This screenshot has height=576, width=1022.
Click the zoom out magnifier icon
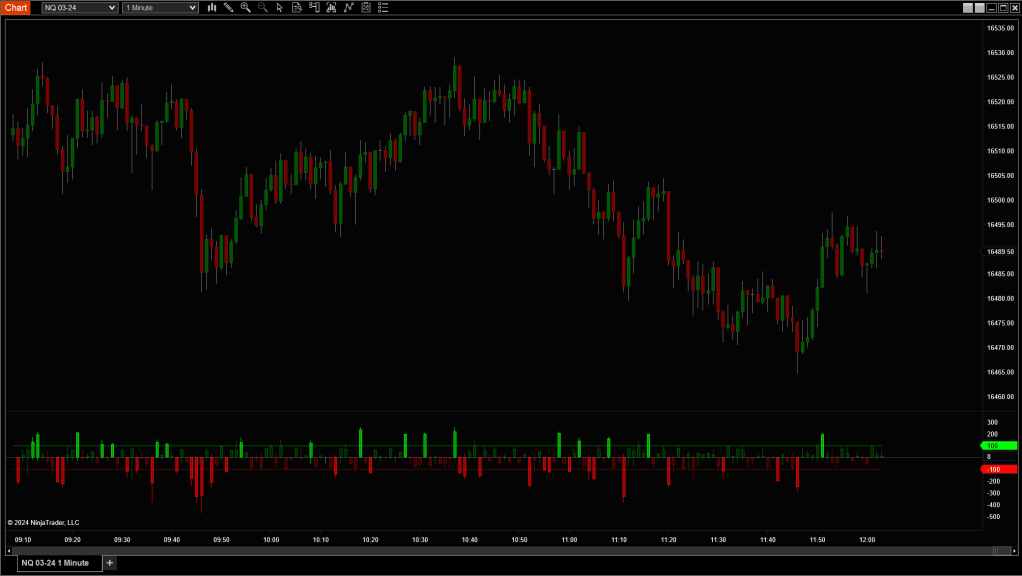[x=262, y=7]
